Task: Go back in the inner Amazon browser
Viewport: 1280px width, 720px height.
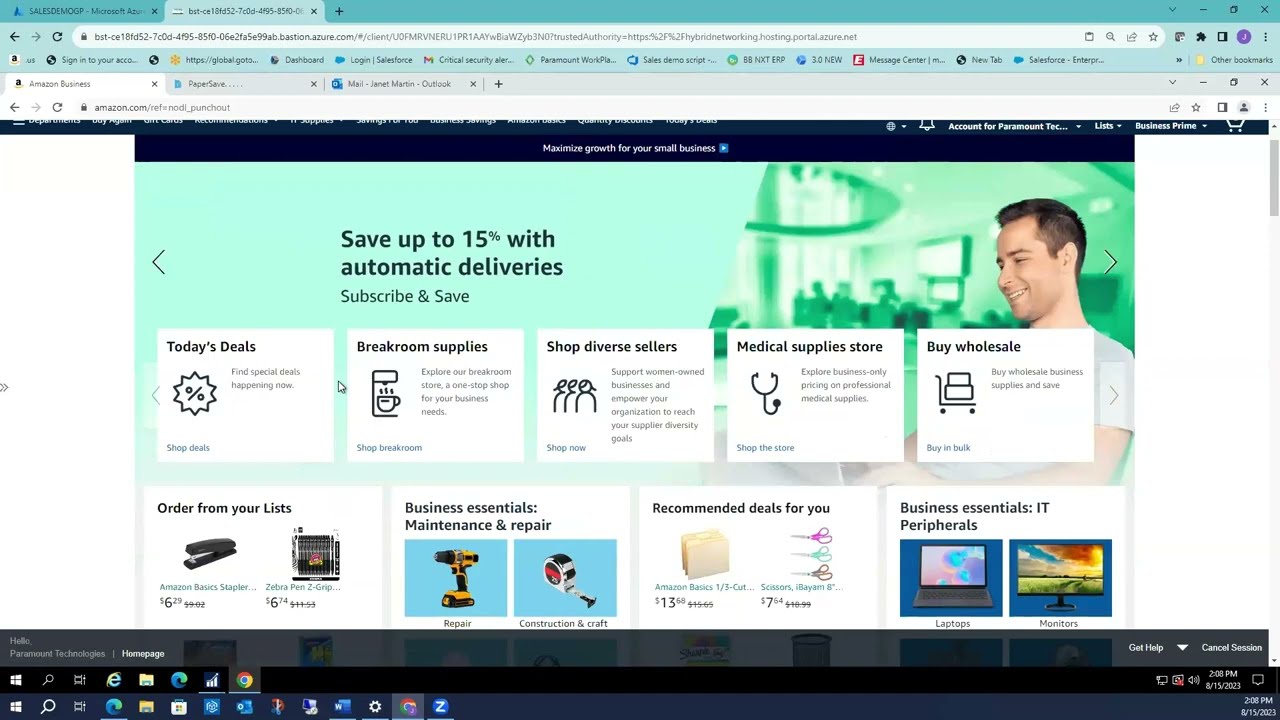Action: coord(14,107)
